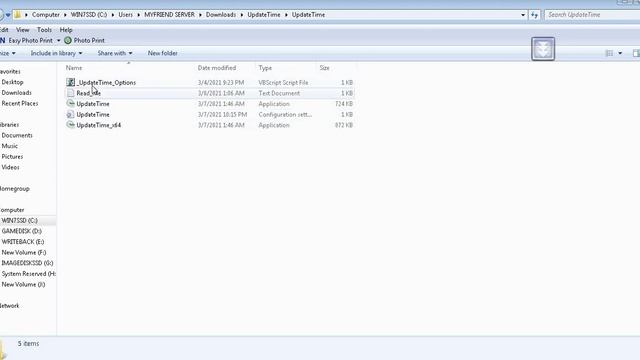Expand the Easy Photo Print dropdown arrow
Image resolution: width=640 pixels, height=360 pixels.
tap(58, 40)
